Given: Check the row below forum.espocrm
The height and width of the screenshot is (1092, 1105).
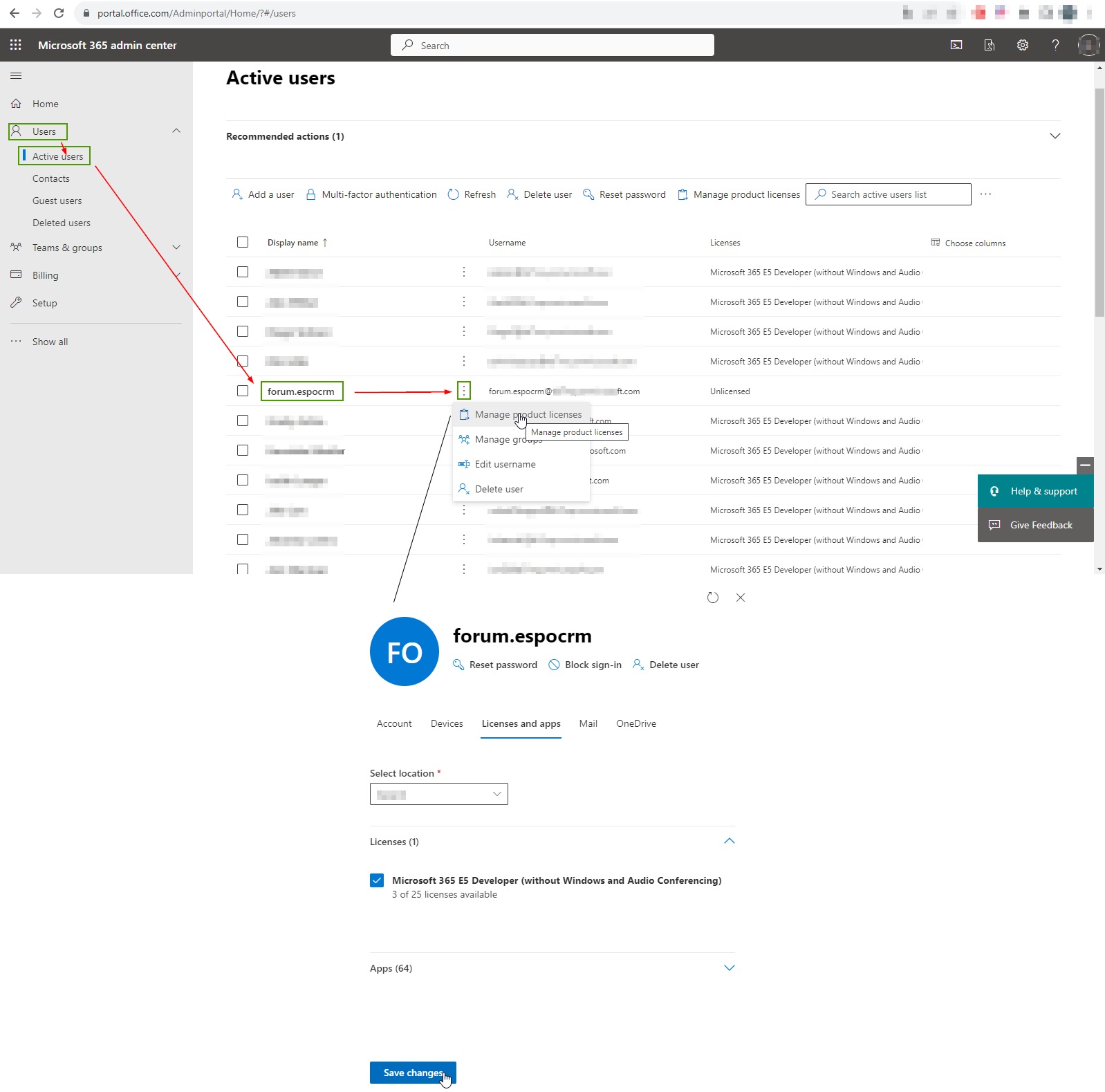Looking at the screenshot, I should point(243,420).
